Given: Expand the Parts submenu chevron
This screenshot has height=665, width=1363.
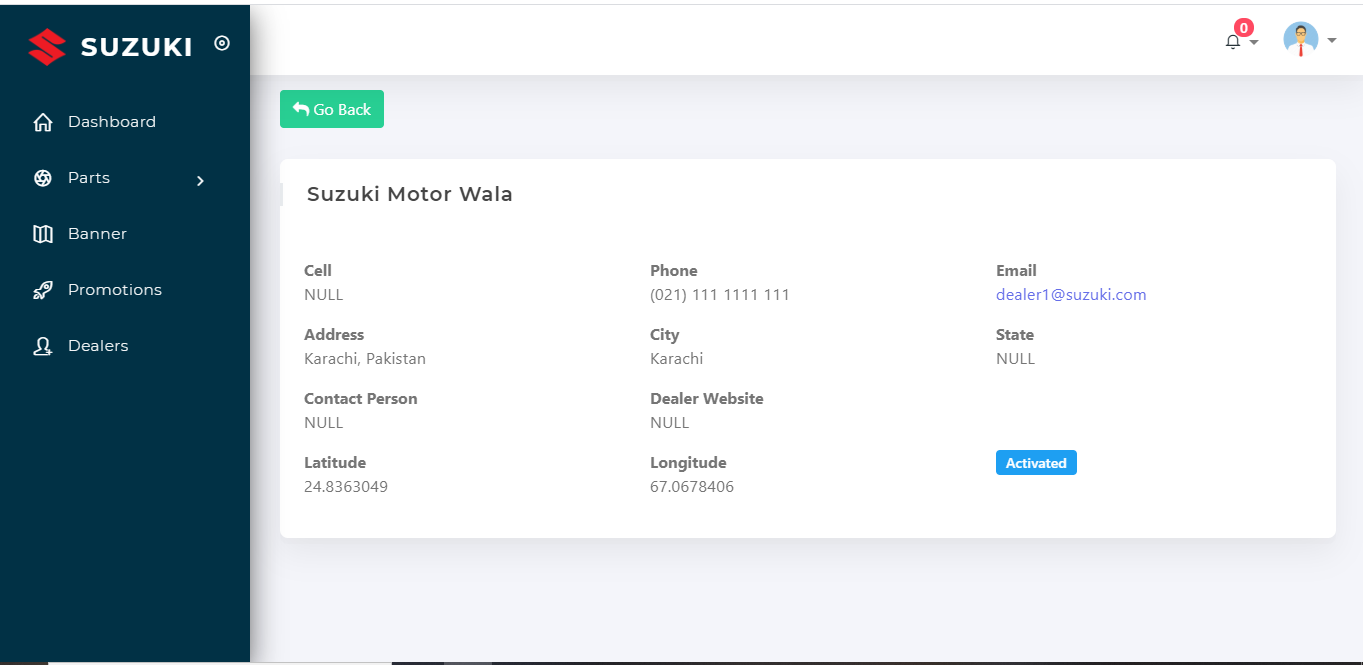Looking at the screenshot, I should pyautogui.click(x=200, y=180).
